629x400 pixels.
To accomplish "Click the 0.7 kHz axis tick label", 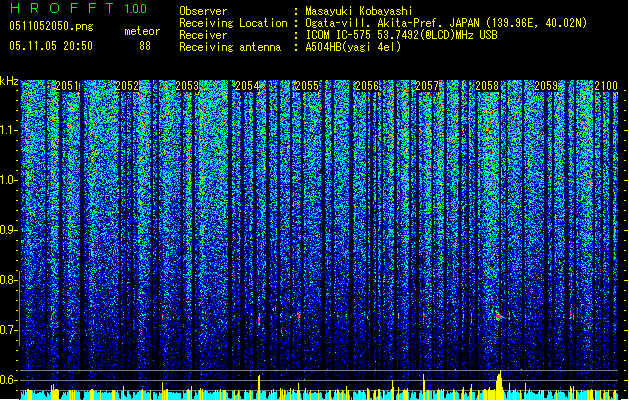I will coord(8,330).
